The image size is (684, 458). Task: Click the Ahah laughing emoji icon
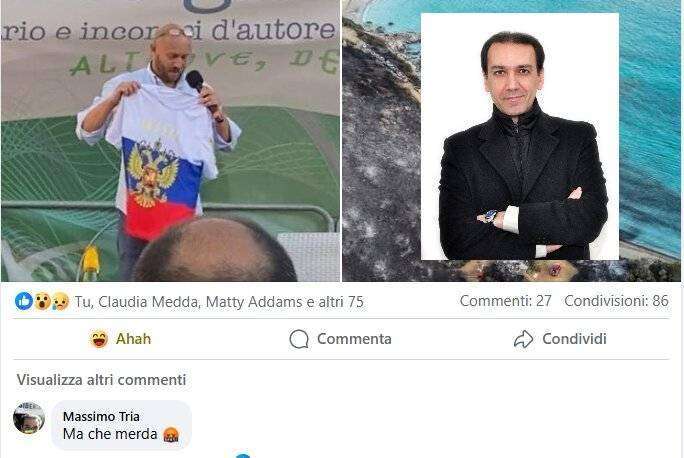pos(99,339)
